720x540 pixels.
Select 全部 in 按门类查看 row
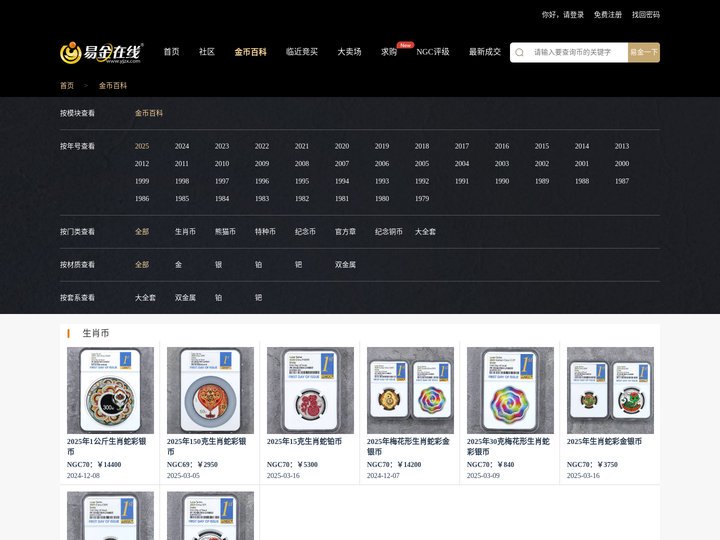pos(142,231)
